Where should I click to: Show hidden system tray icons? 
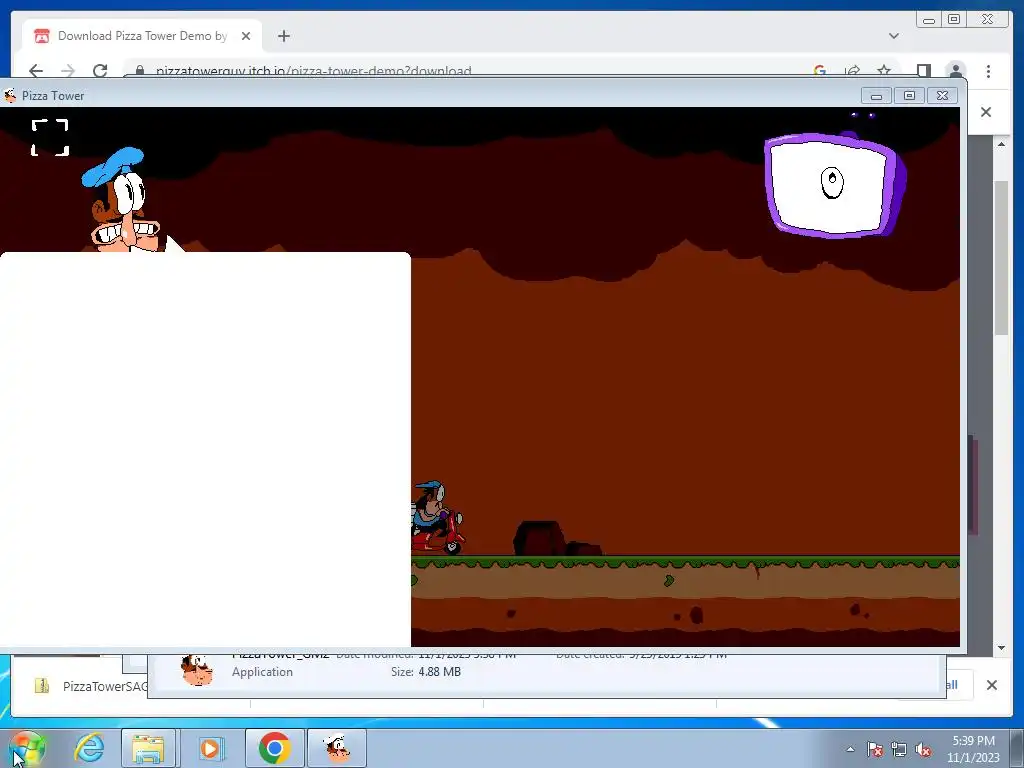click(x=850, y=750)
